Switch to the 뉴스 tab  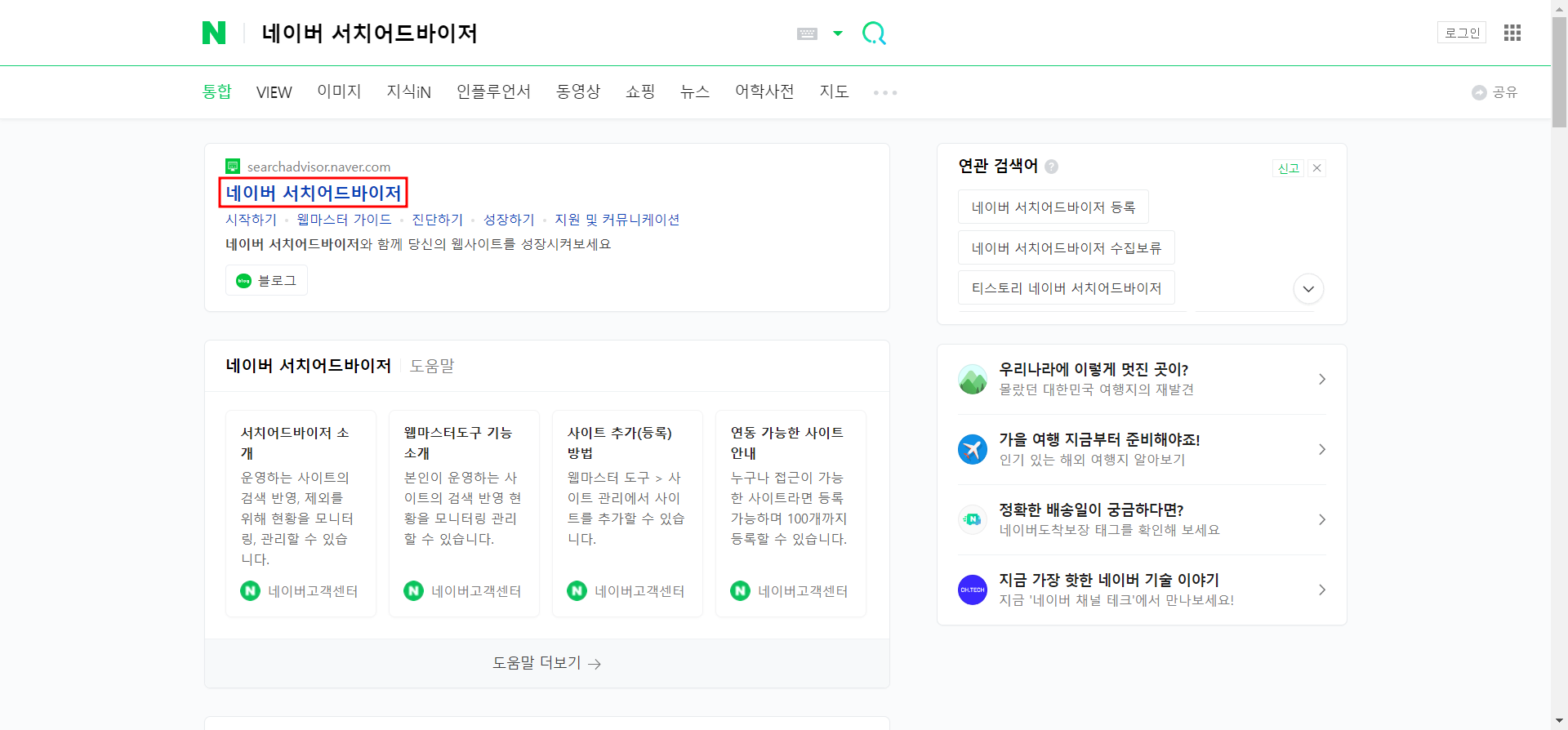(695, 91)
